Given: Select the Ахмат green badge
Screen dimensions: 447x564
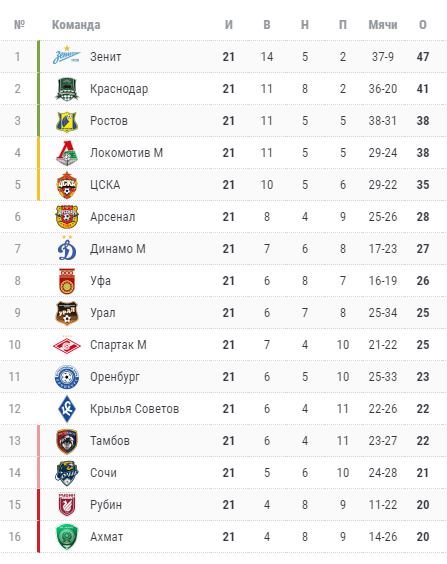Looking at the screenshot, I should tap(67, 537).
